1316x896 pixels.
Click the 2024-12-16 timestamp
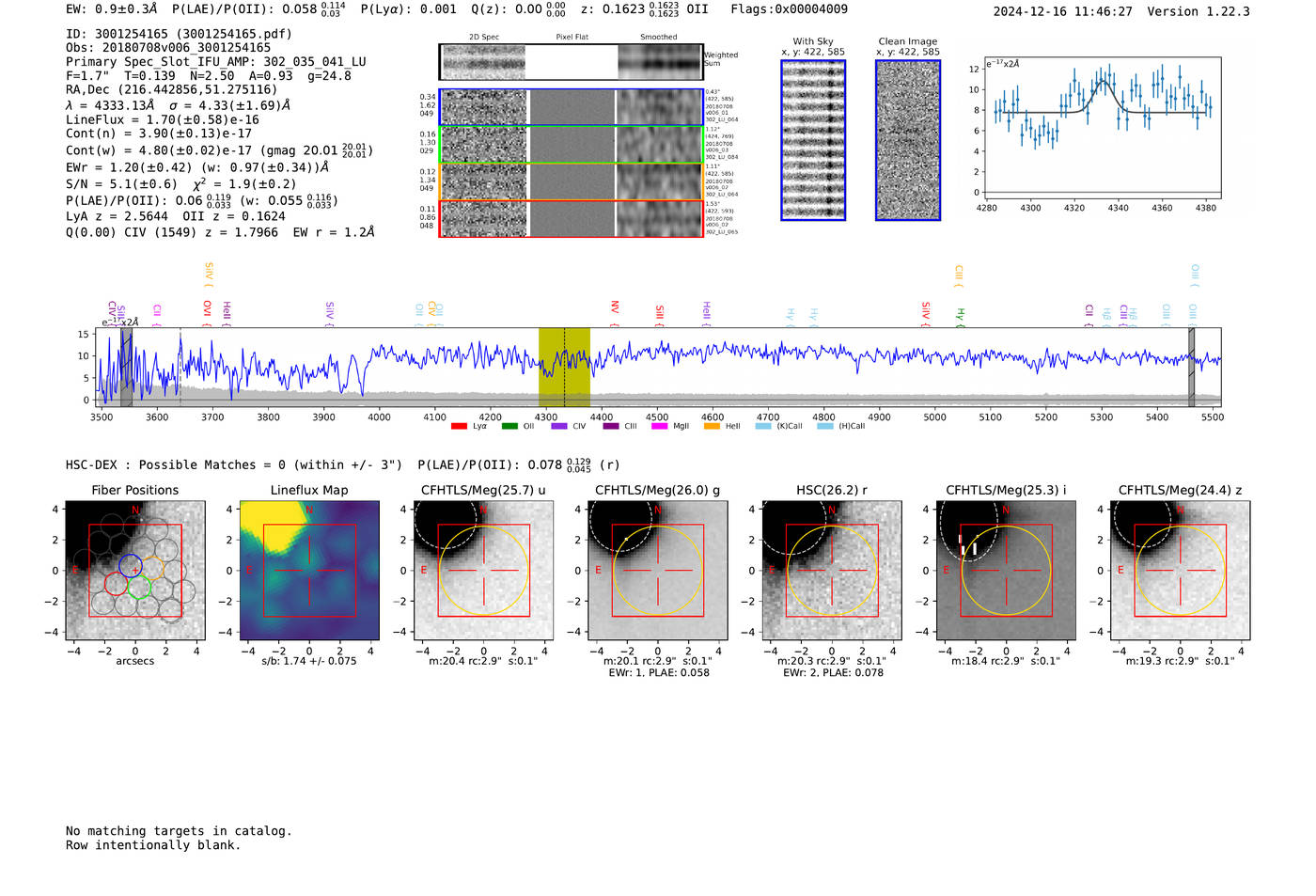point(1062,11)
